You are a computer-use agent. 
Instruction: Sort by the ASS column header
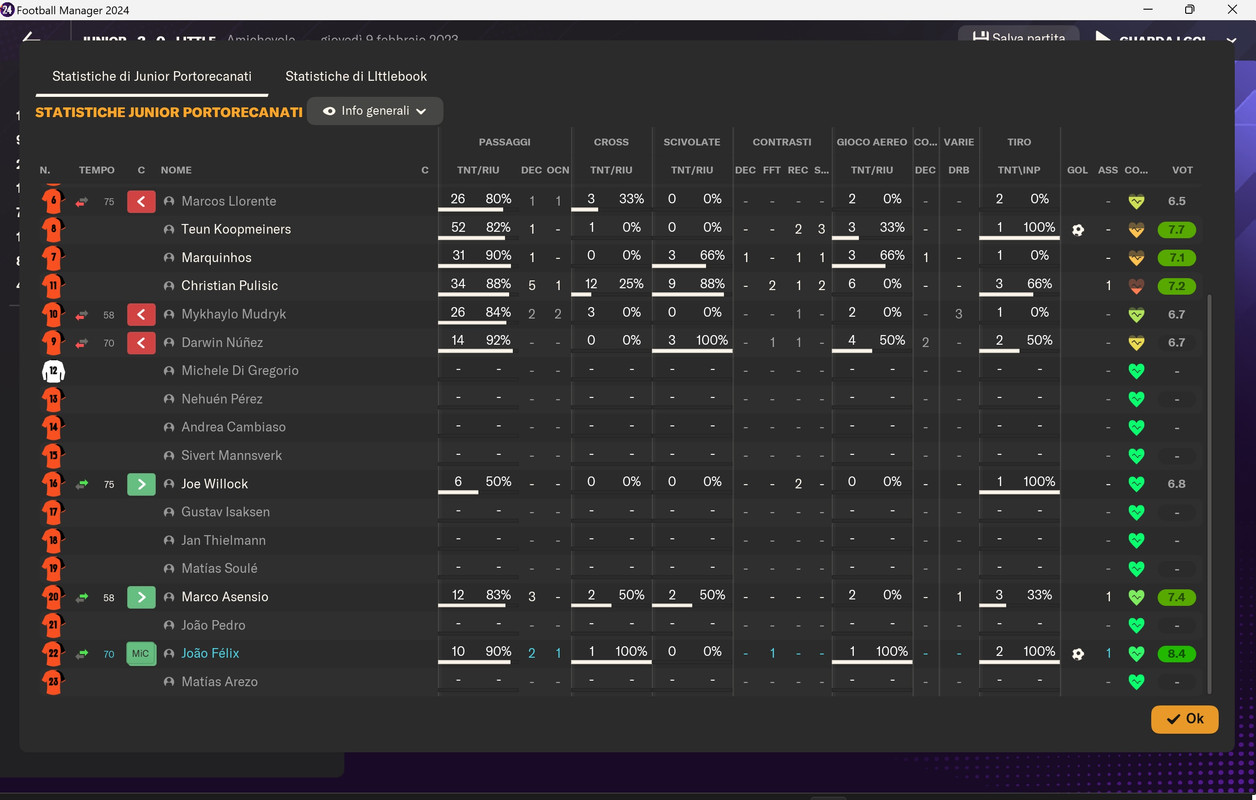tap(1108, 170)
